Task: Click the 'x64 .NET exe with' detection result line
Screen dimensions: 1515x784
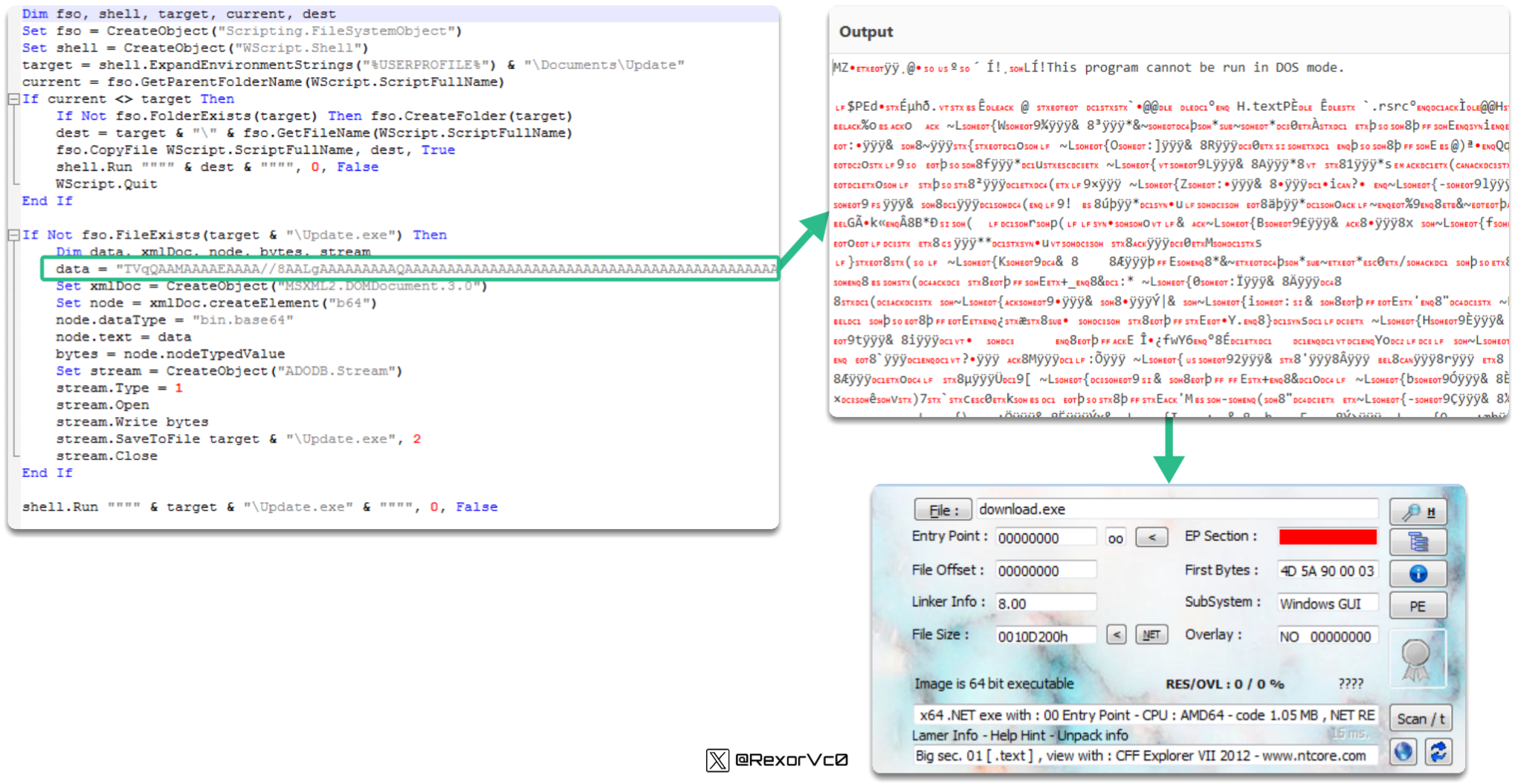Action: [x=1146, y=715]
